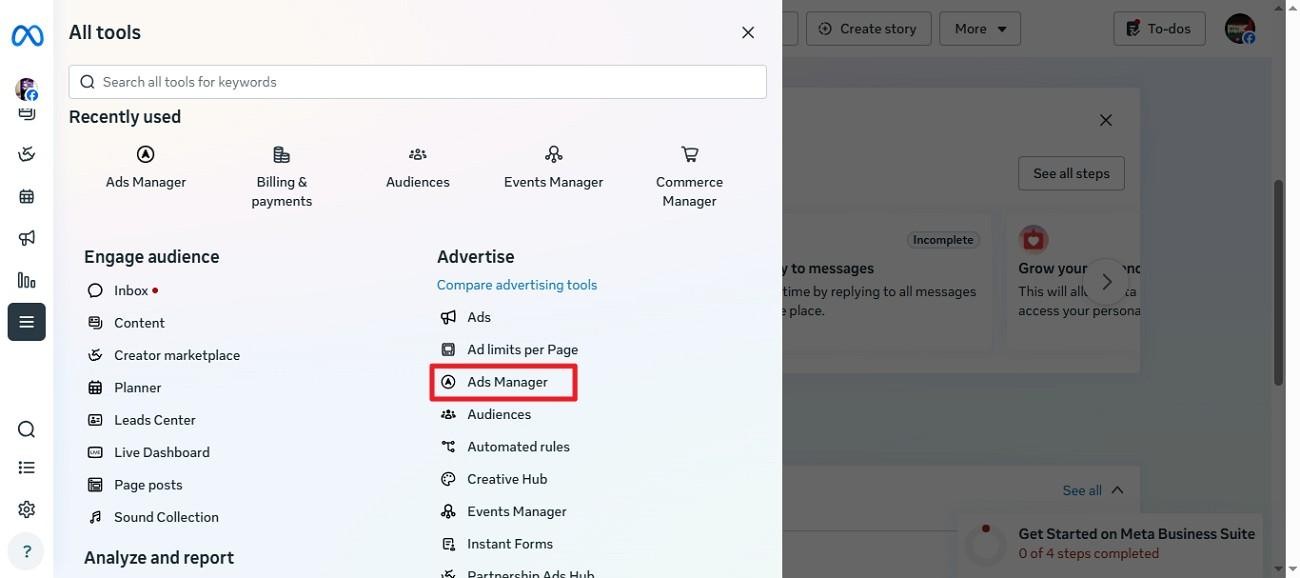
Task: Open recently used Ads Manager shortcut
Action: click(x=146, y=167)
